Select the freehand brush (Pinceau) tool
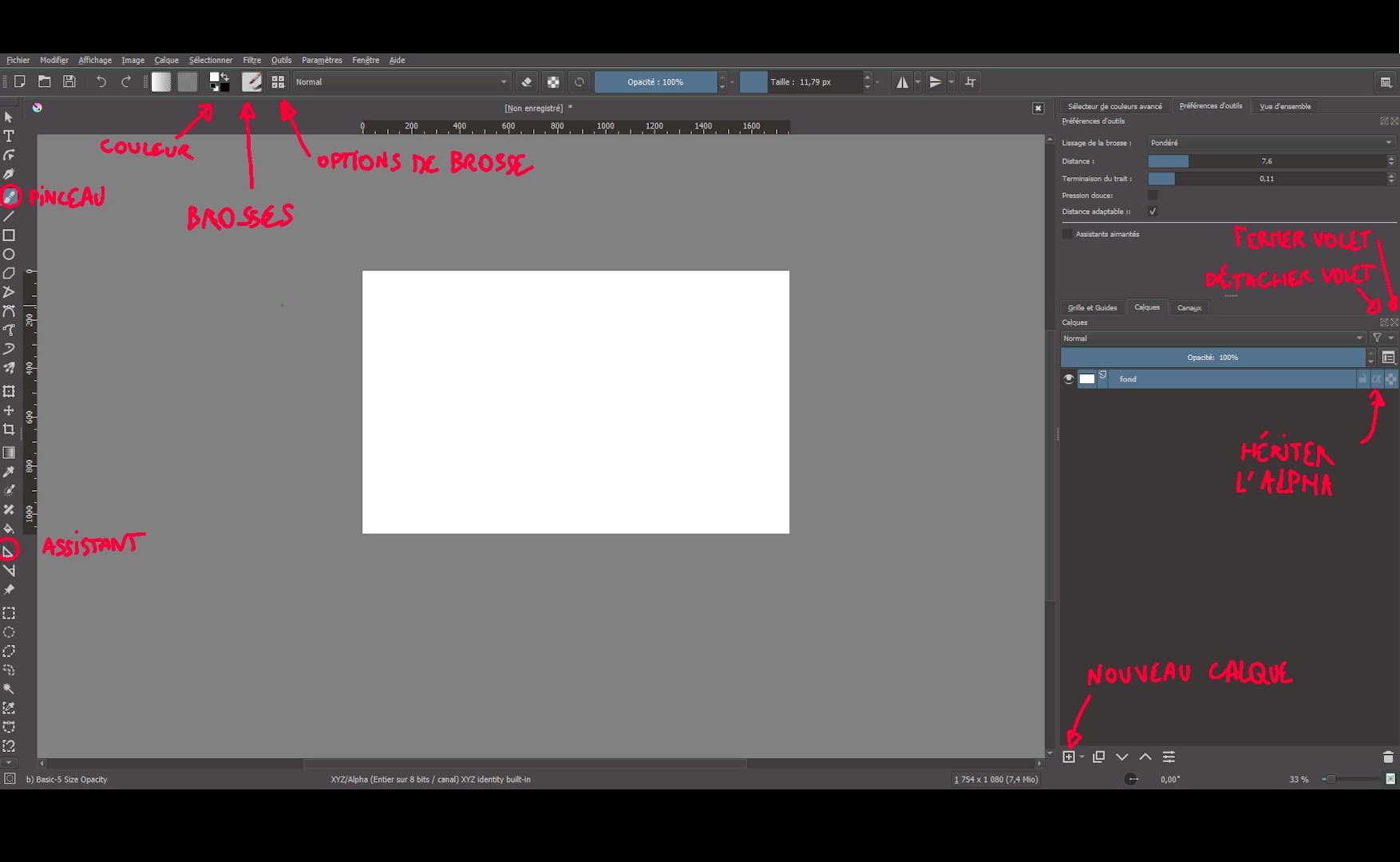The image size is (1400, 862). click(x=10, y=196)
